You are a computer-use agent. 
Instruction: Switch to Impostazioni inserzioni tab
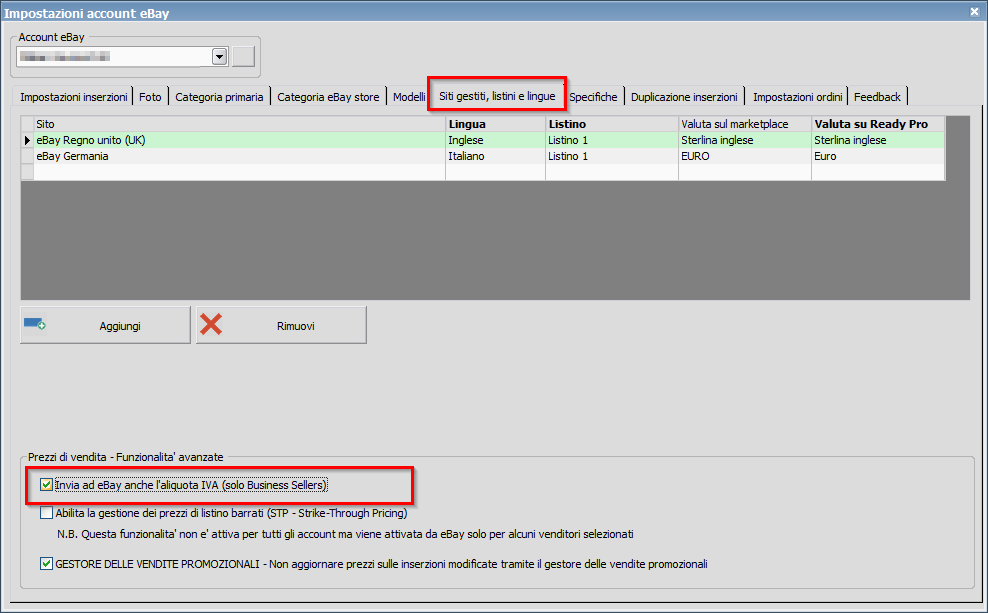coord(73,97)
